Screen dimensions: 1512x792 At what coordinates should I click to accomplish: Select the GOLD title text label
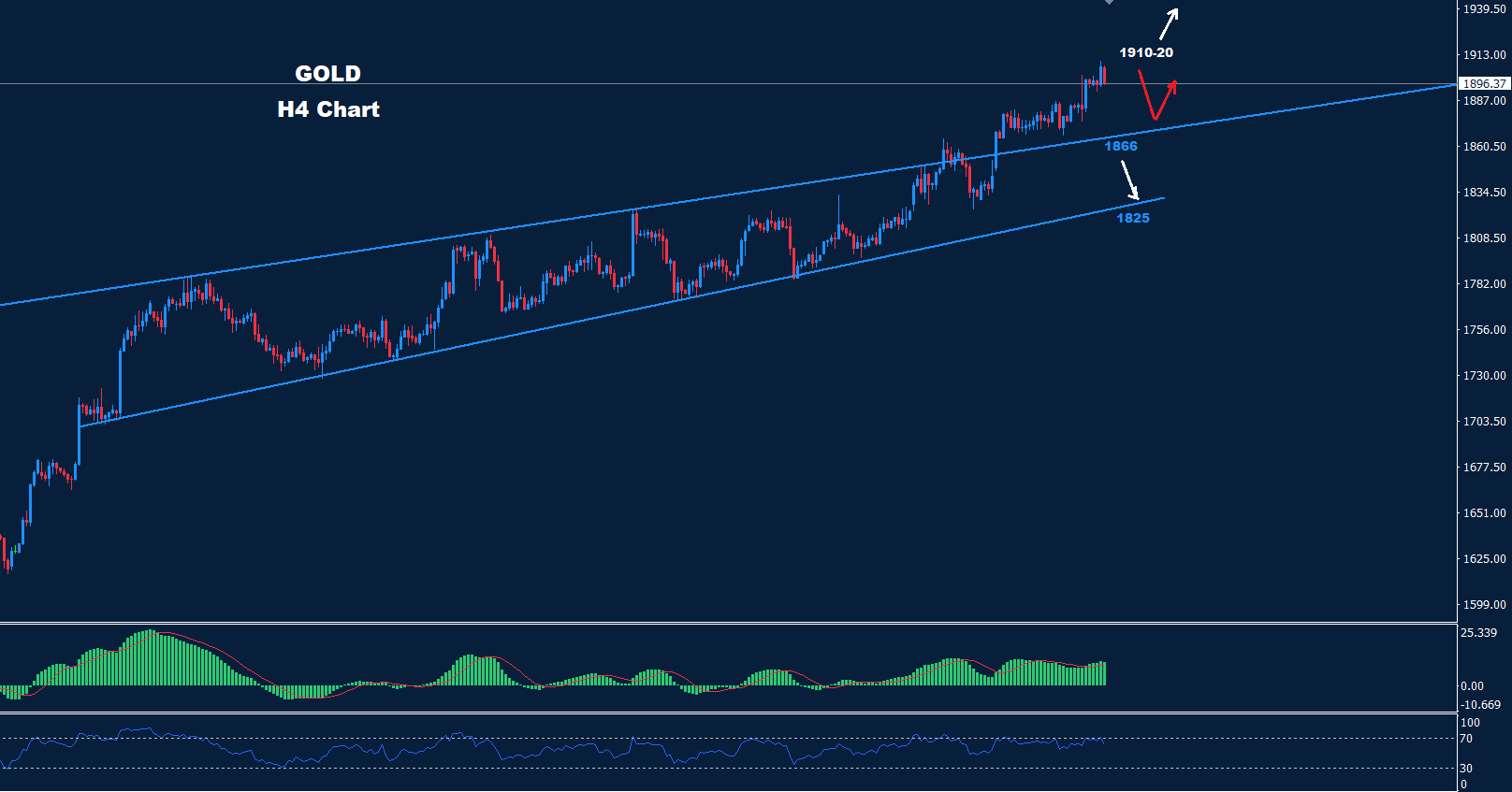[327, 74]
